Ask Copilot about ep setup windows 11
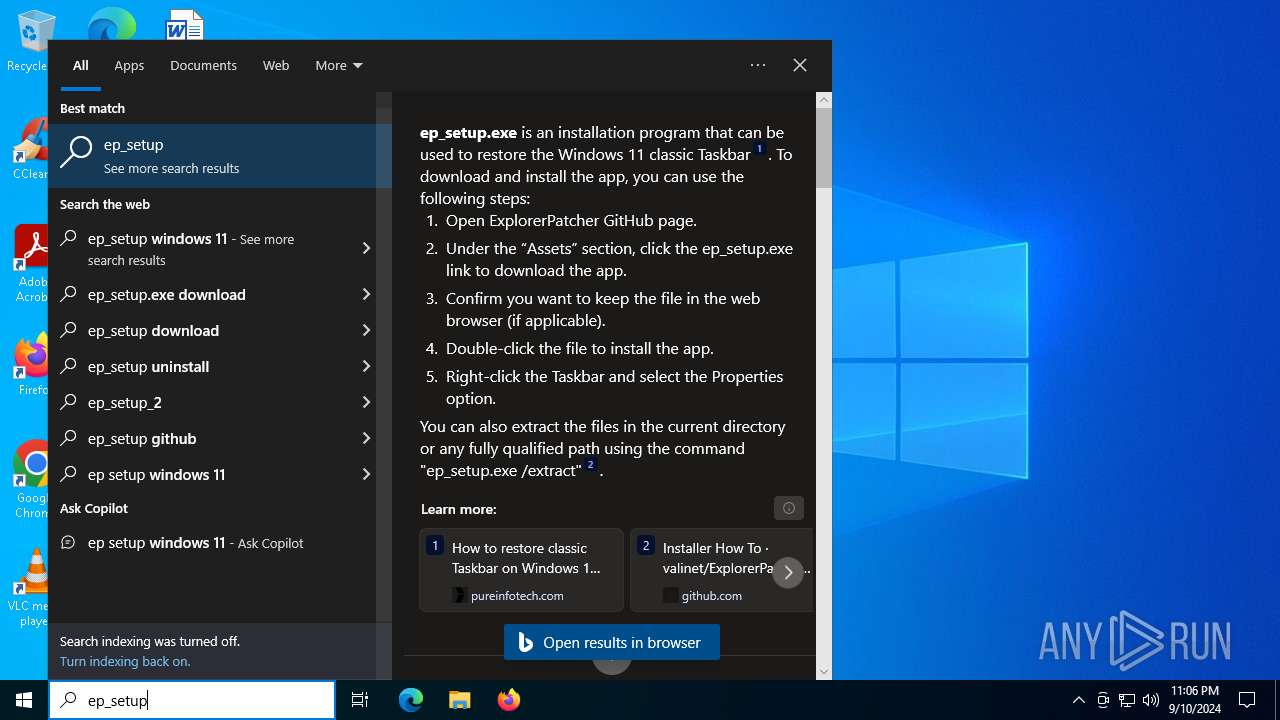Image resolution: width=1280 pixels, height=720 pixels. tap(212, 543)
